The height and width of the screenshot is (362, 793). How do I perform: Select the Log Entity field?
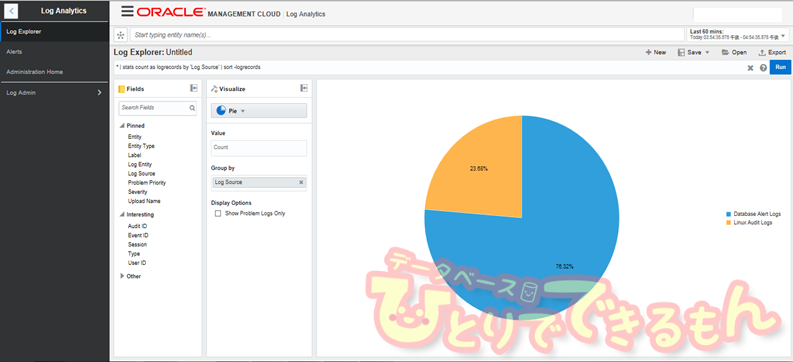click(x=140, y=164)
